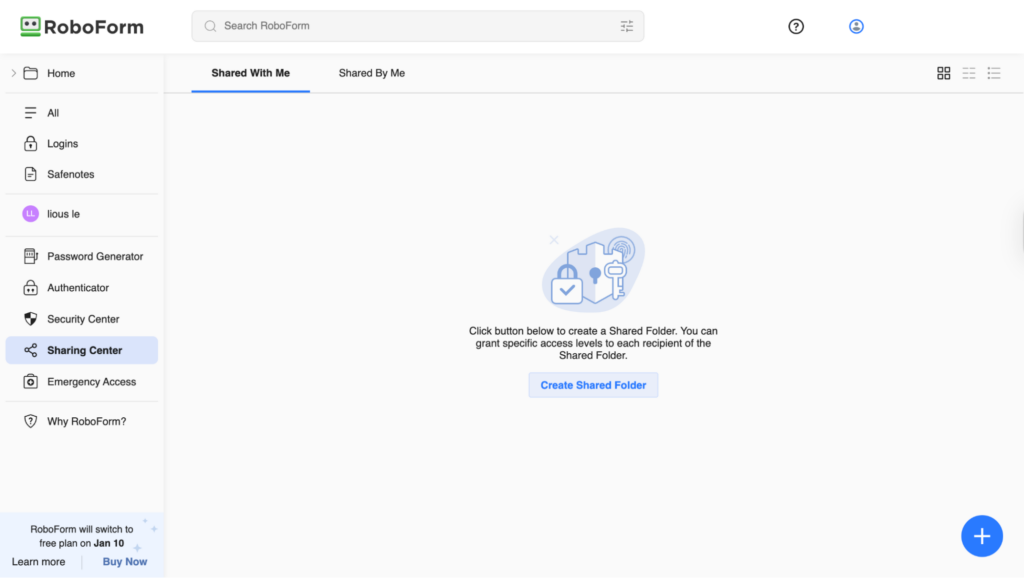Focus the Search RoboForm input field
The height and width of the screenshot is (578, 1024).
418,26
